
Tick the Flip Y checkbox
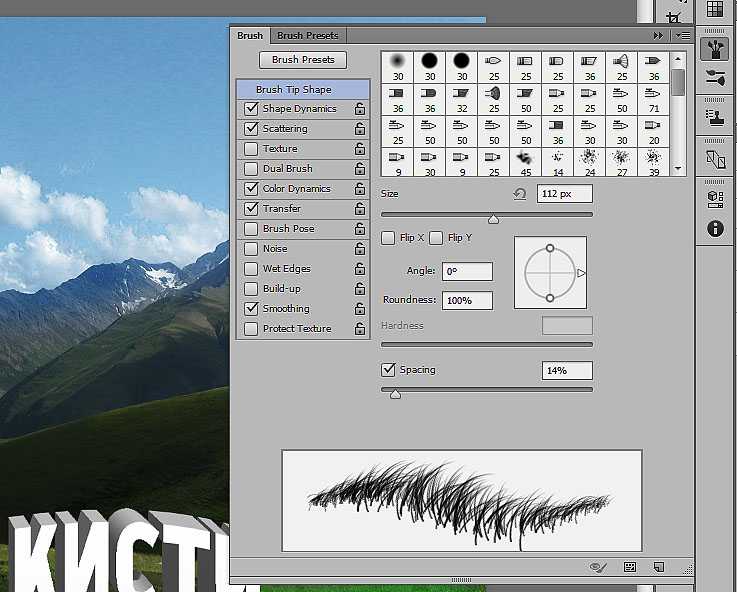(436, 238)
